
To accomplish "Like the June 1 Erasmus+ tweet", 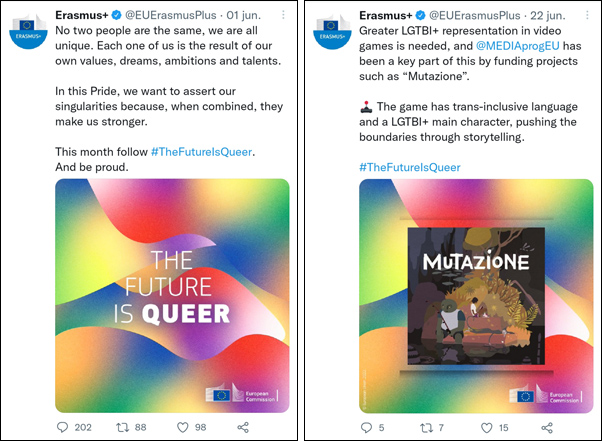I will click(184, 427).
